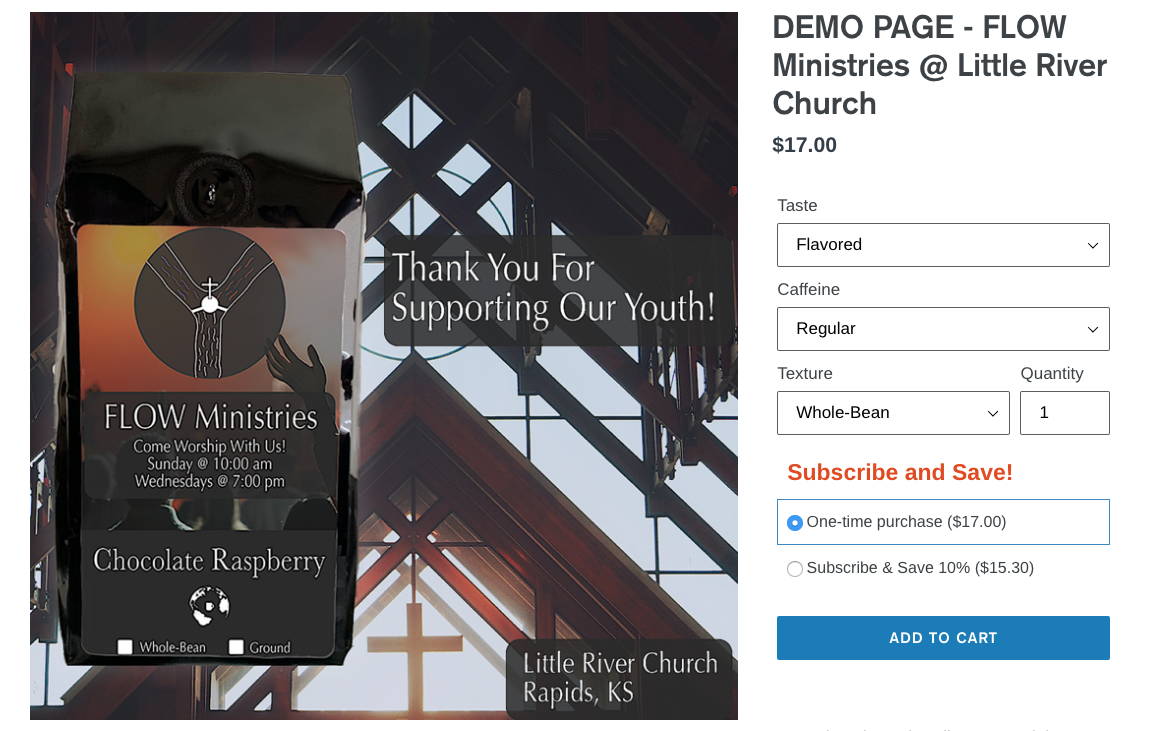Add the coffee to cart
The width and height of the screenshot is (1150, 731).
(943, 638)
